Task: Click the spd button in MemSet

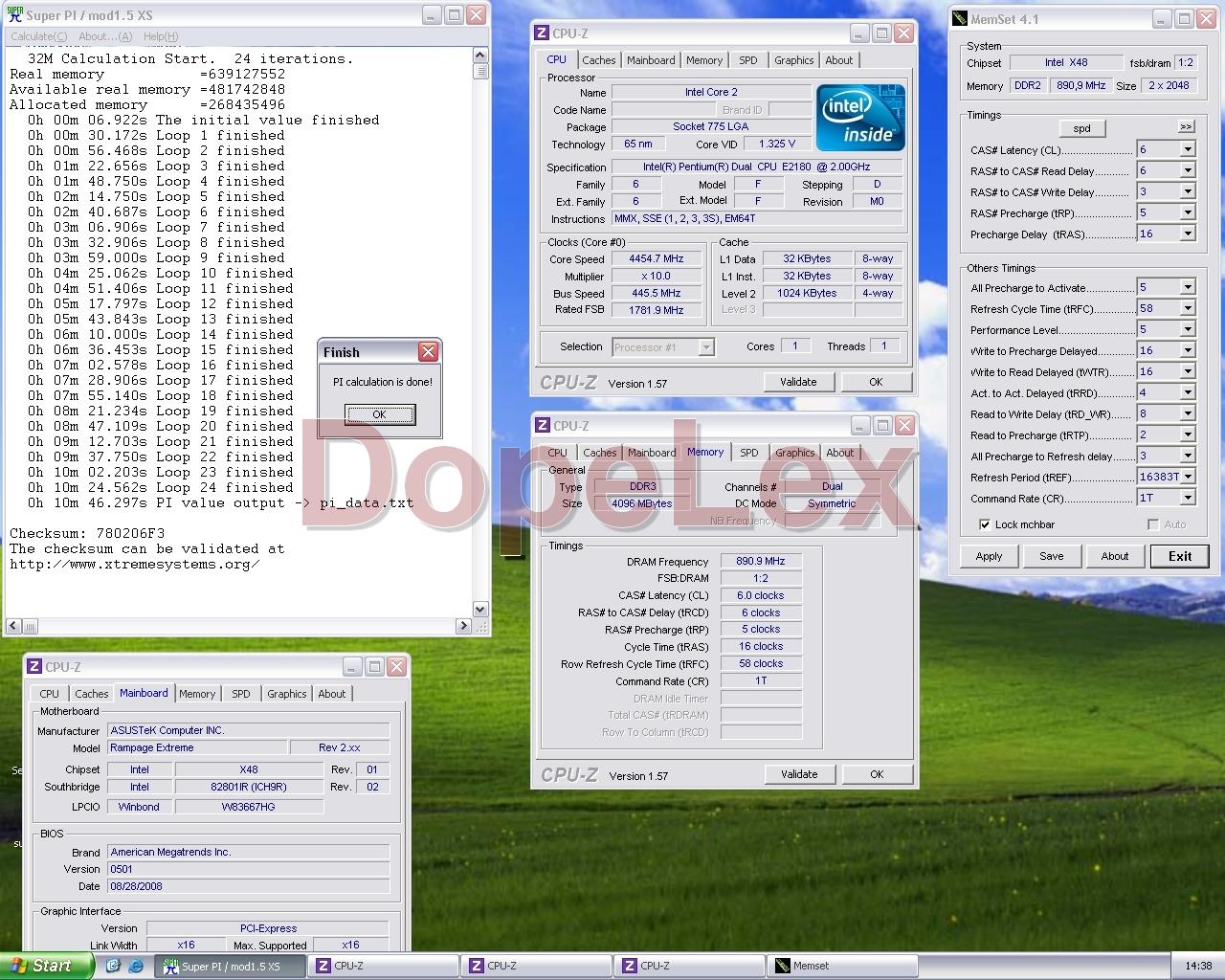Action: coord(1081,128)
